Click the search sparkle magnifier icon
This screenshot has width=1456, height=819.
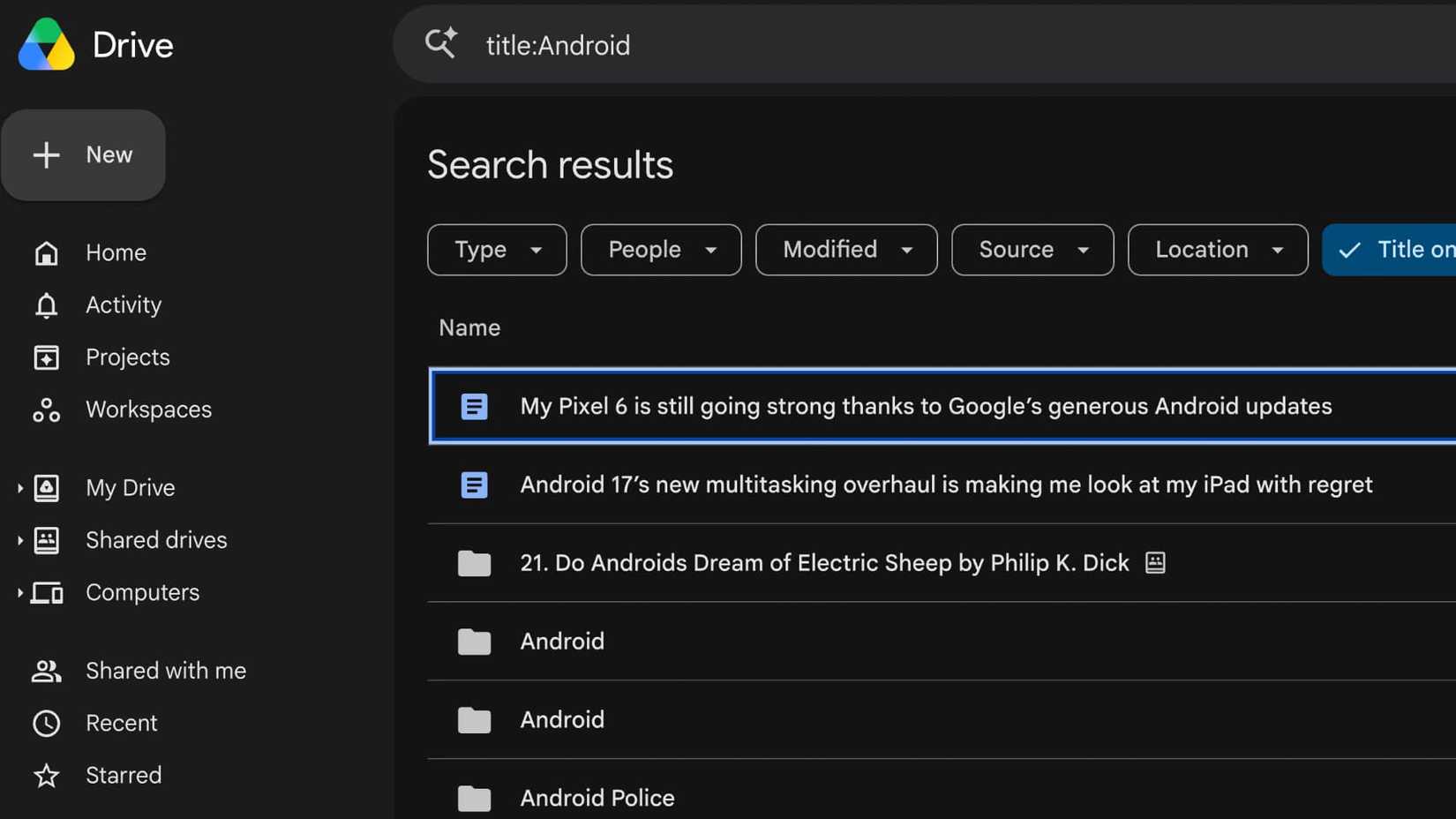440,43
